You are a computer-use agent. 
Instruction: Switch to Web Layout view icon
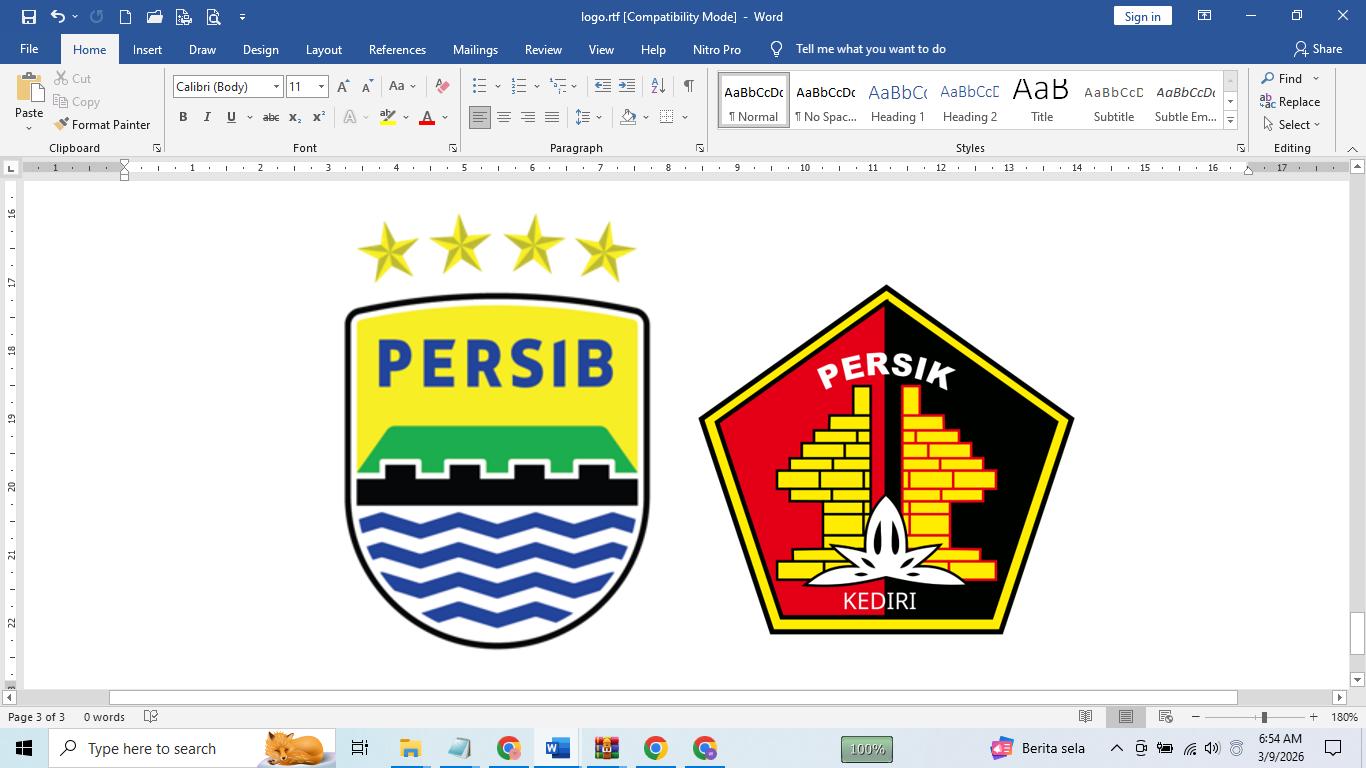[x=1165, y=717]
